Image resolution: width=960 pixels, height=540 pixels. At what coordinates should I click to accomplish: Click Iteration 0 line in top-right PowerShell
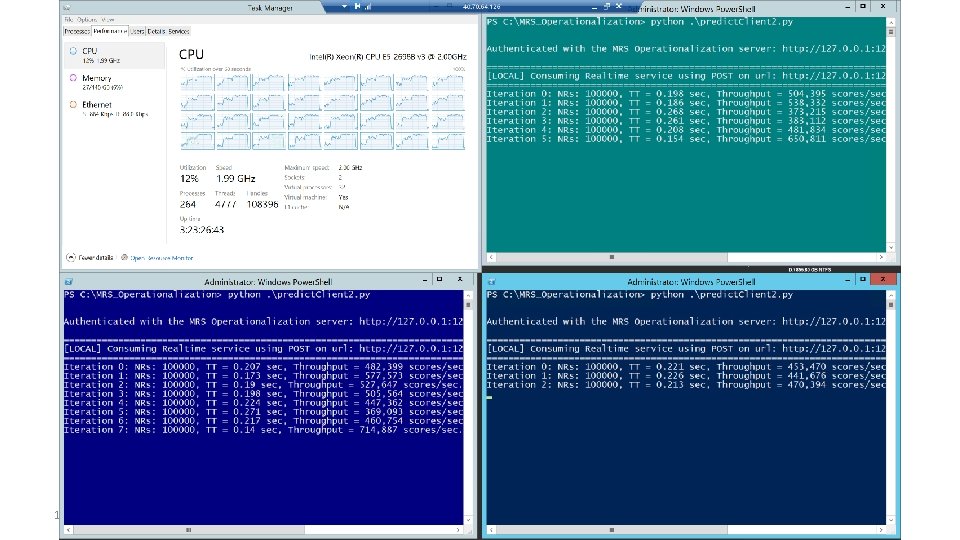click(x=686, y=94)
